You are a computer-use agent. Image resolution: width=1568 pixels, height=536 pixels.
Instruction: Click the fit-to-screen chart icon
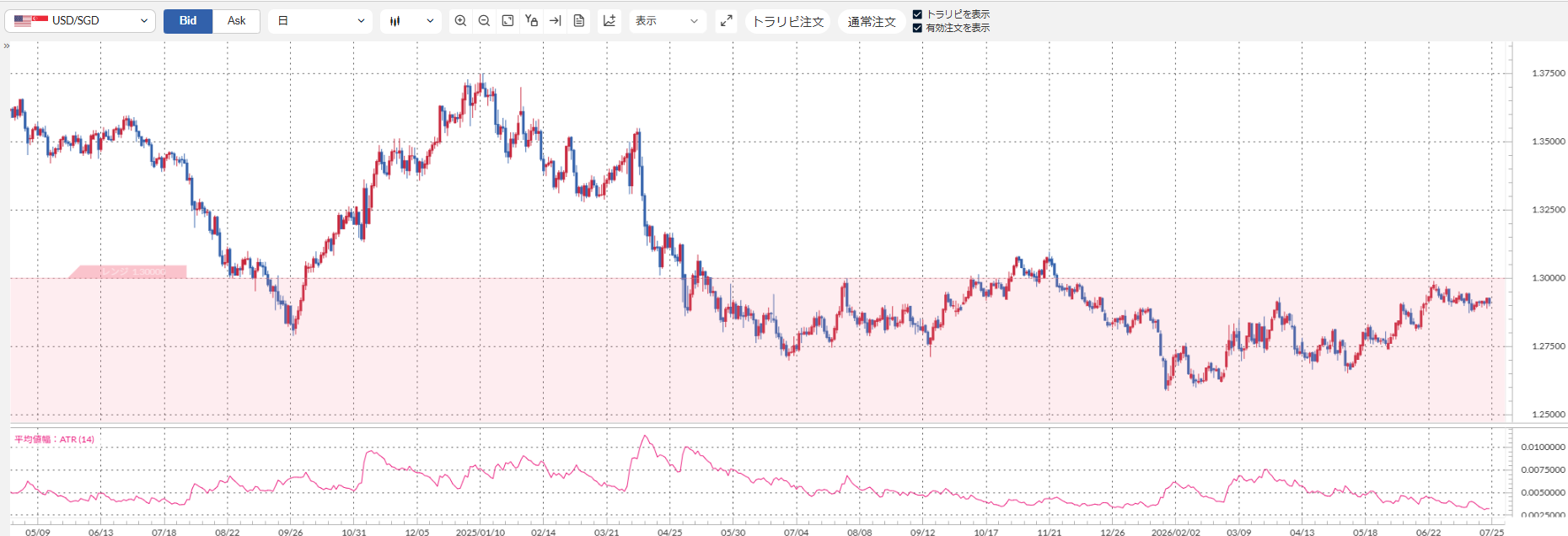pos(507,21)
